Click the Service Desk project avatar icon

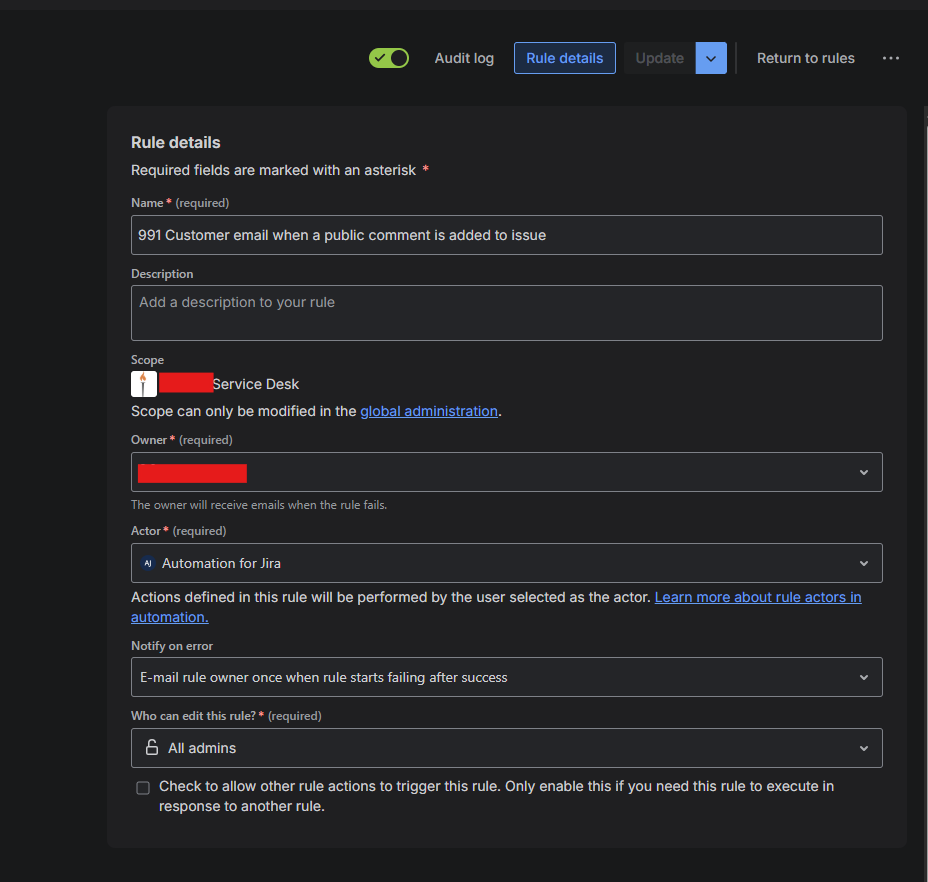[x=143, y=383]
